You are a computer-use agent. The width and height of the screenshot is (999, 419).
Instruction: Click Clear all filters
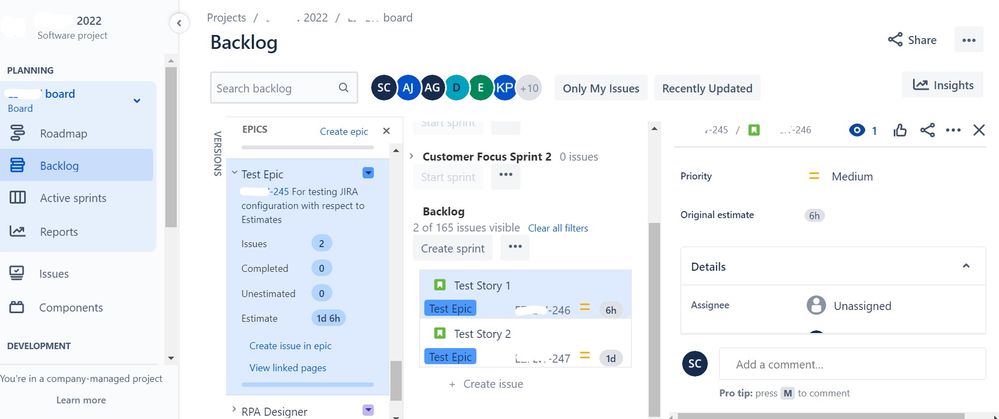(x=558, y=228)
